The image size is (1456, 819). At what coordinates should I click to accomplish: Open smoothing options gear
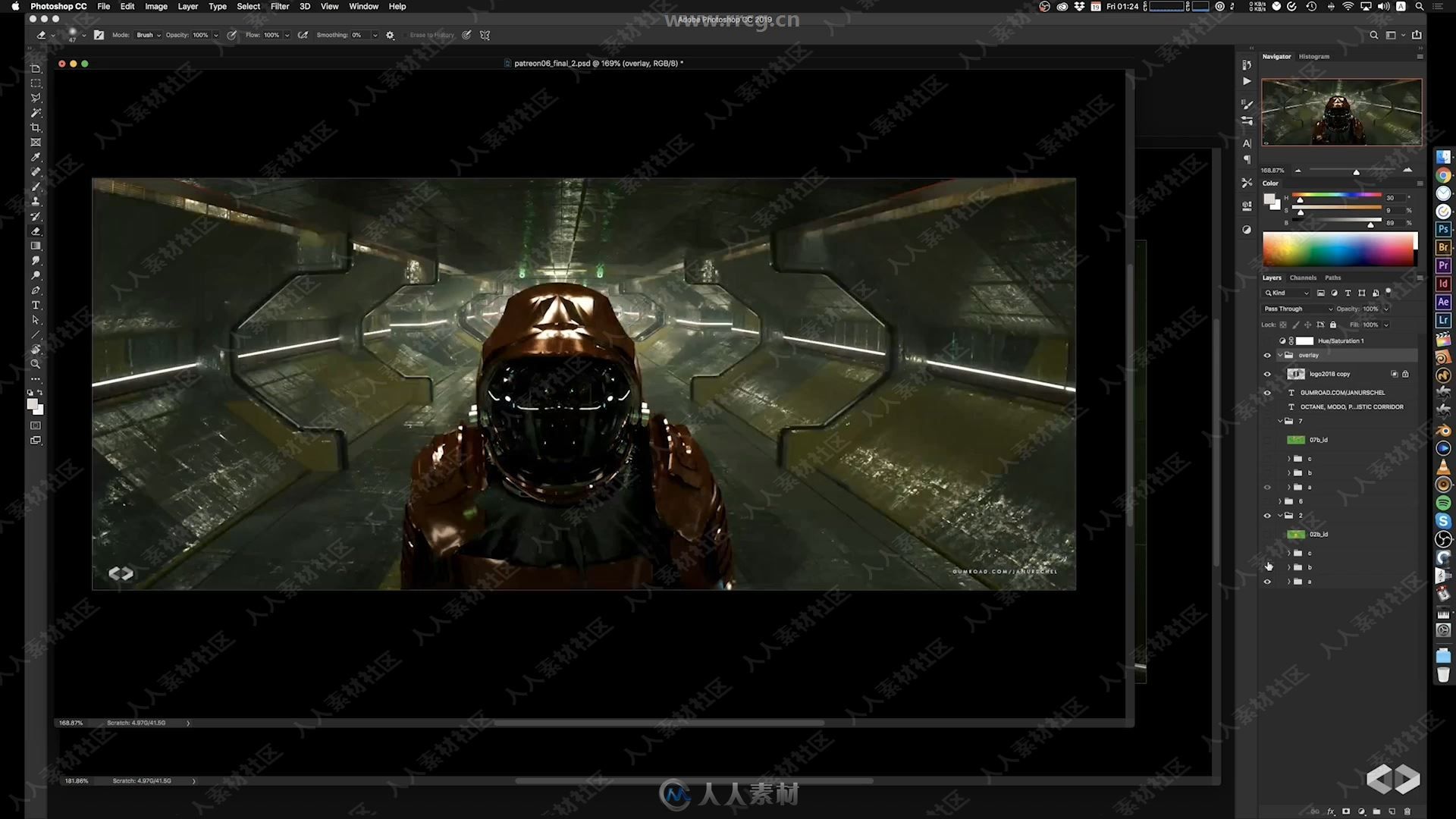tap(391, 35)
